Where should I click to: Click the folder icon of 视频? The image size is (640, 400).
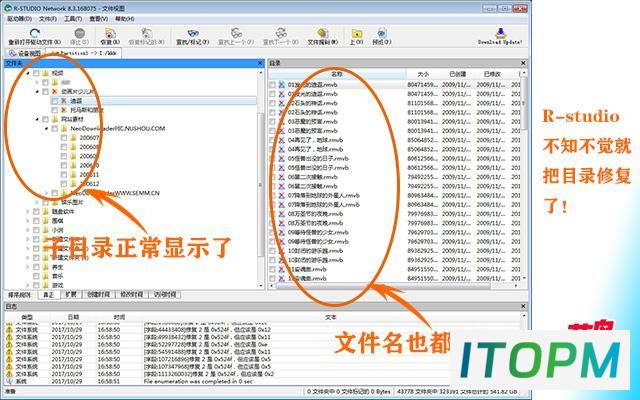coord(46,73)
